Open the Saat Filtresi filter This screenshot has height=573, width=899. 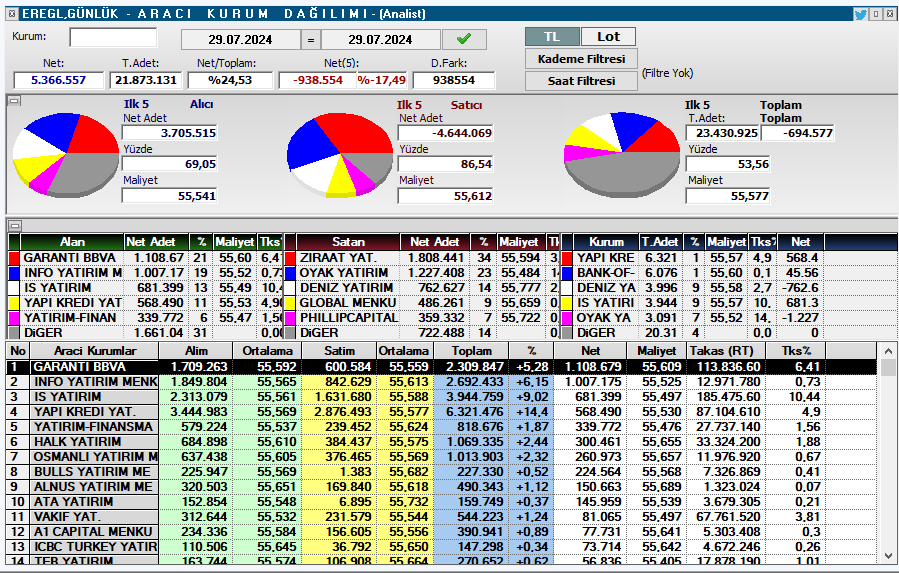581,81
